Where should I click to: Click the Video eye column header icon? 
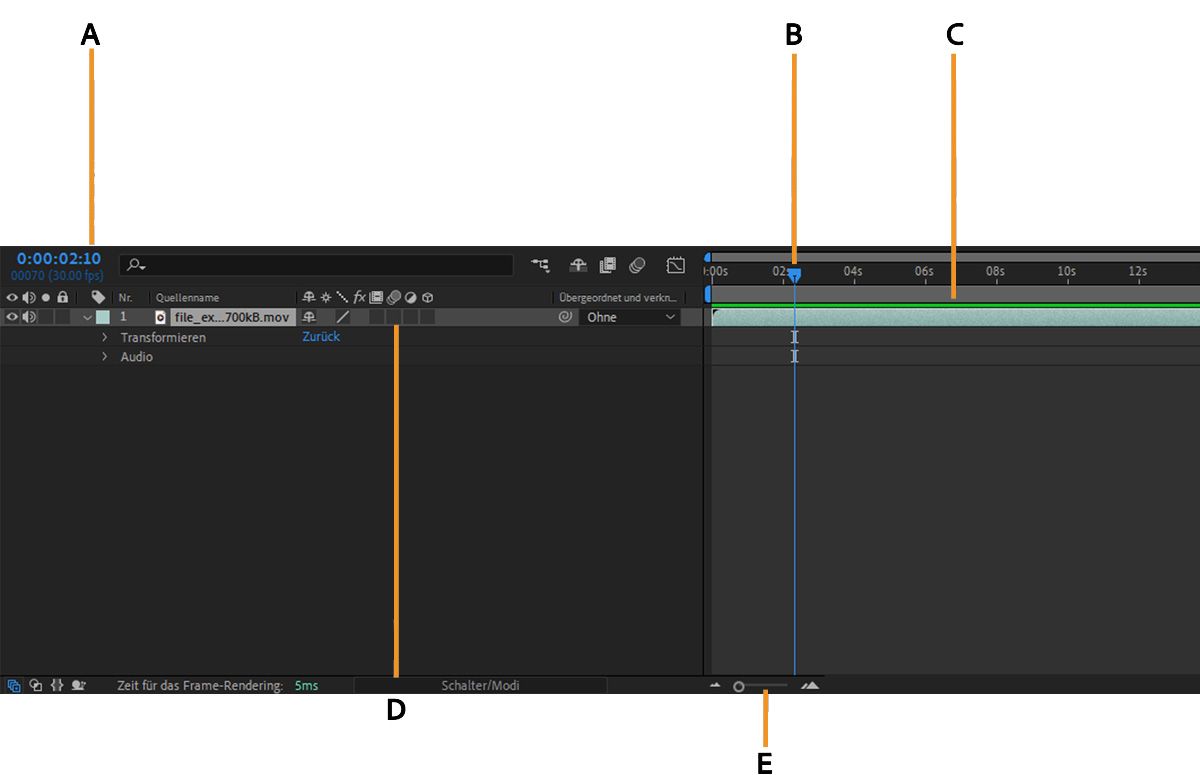pos(12,297)
